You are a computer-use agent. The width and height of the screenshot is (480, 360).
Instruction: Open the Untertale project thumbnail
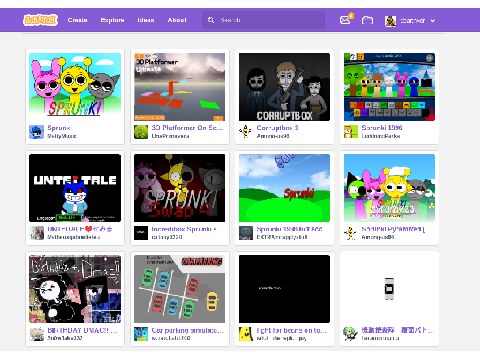click(75, 188)
